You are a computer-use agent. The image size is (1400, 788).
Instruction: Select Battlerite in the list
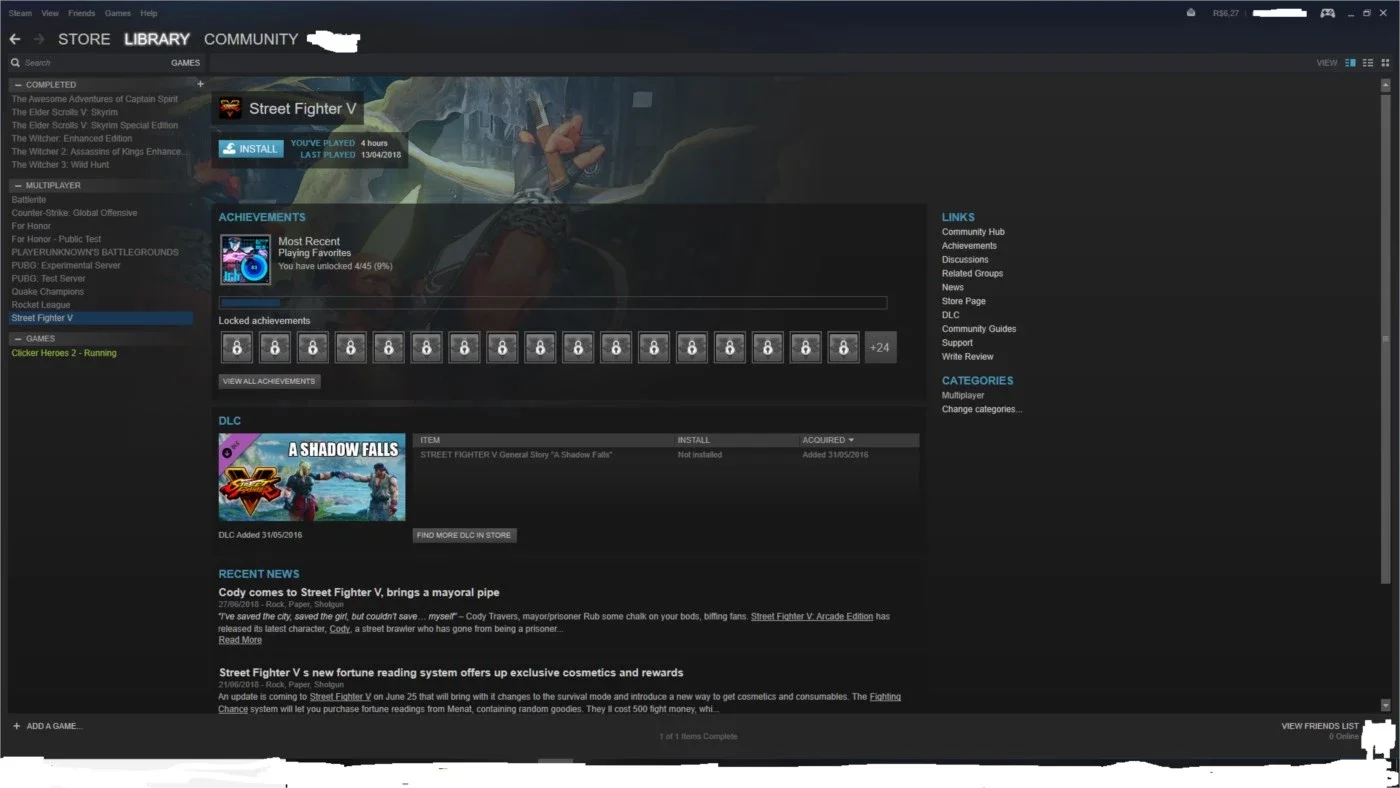click(29, 200)
